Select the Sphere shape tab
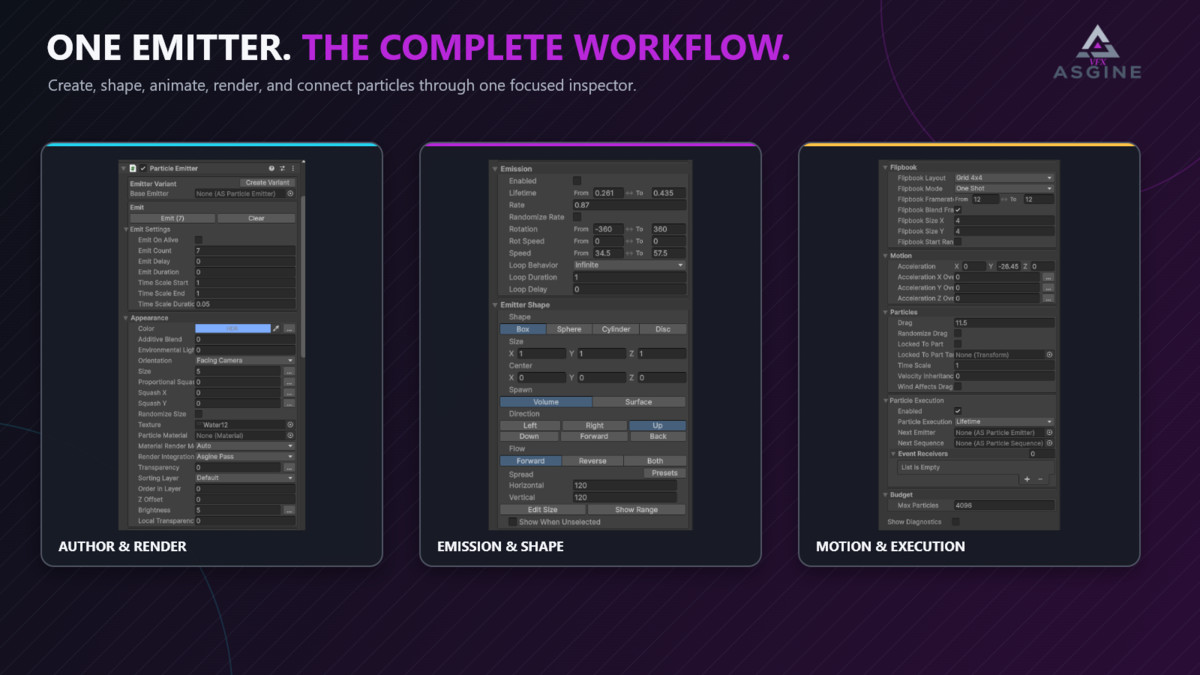The image size is (1200, 675). (569, 329)
